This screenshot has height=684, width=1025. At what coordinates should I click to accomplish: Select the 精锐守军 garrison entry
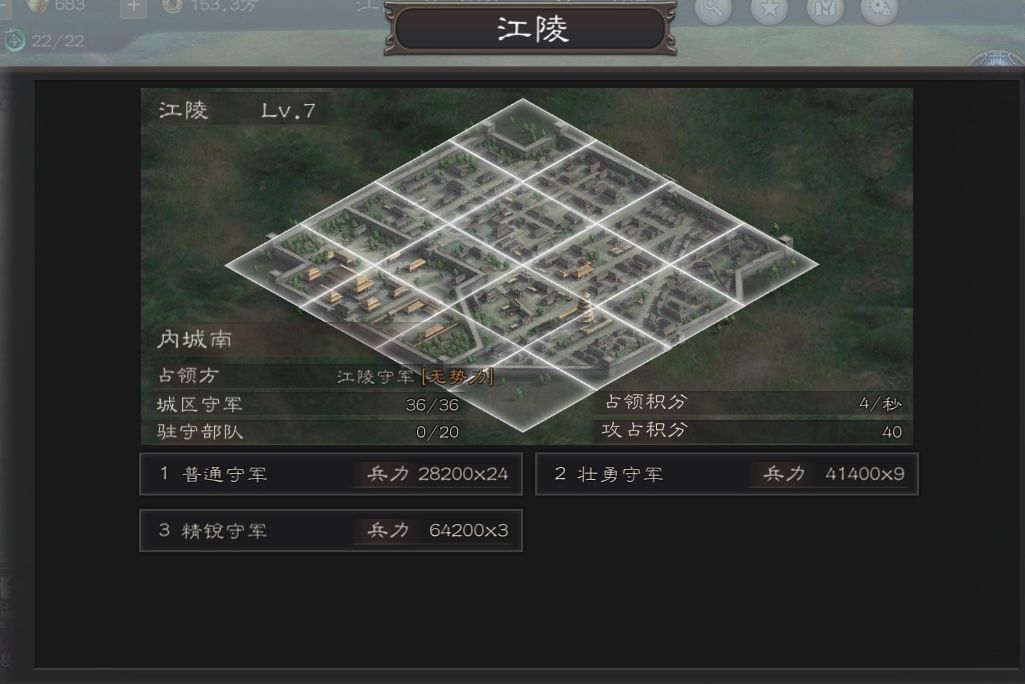pos(331,530)
